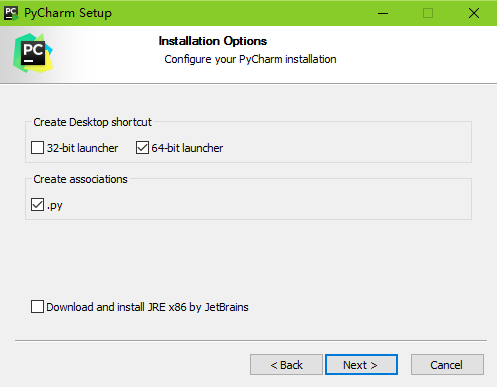Toggle the .py association checkbox
497x387 pixels.
pyautogui.click(x=37, y=205)
